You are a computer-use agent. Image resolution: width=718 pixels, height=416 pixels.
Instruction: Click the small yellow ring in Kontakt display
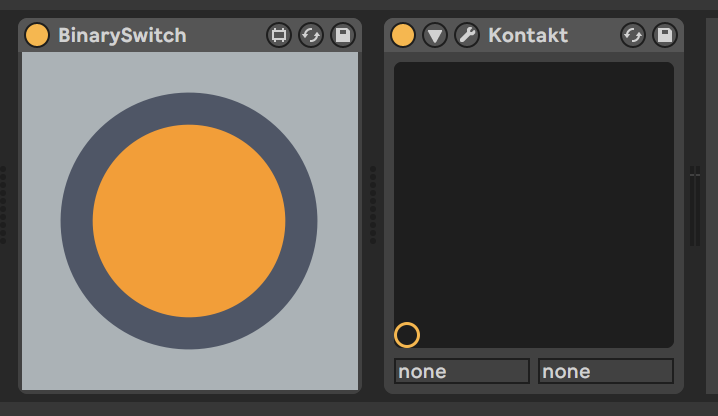pyautogui.click(x=407, y=335)
